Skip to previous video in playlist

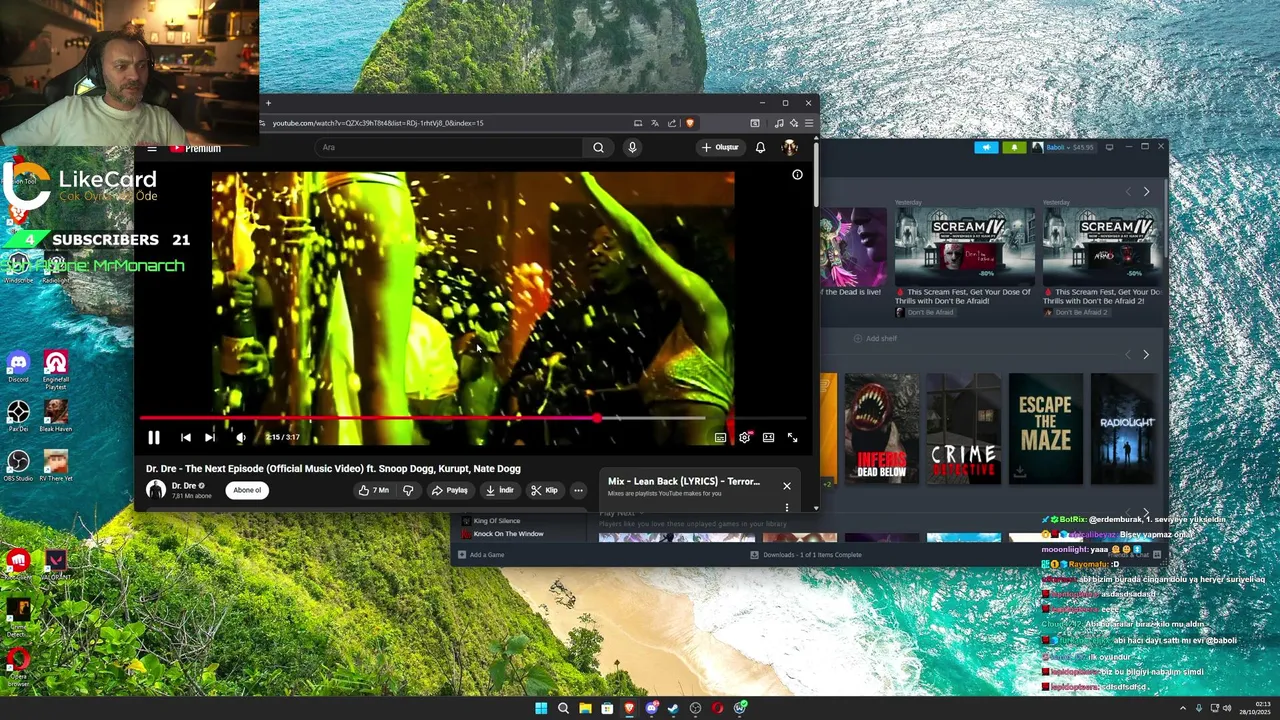pos(185,437)
